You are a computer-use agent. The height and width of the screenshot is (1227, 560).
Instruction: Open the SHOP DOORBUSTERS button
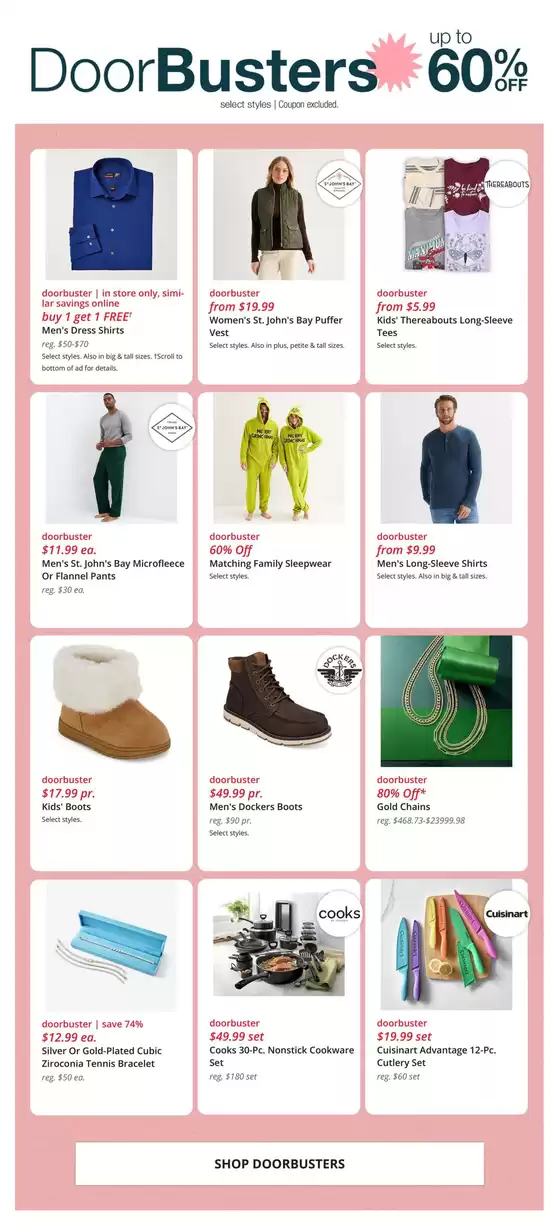[280, 1164]
